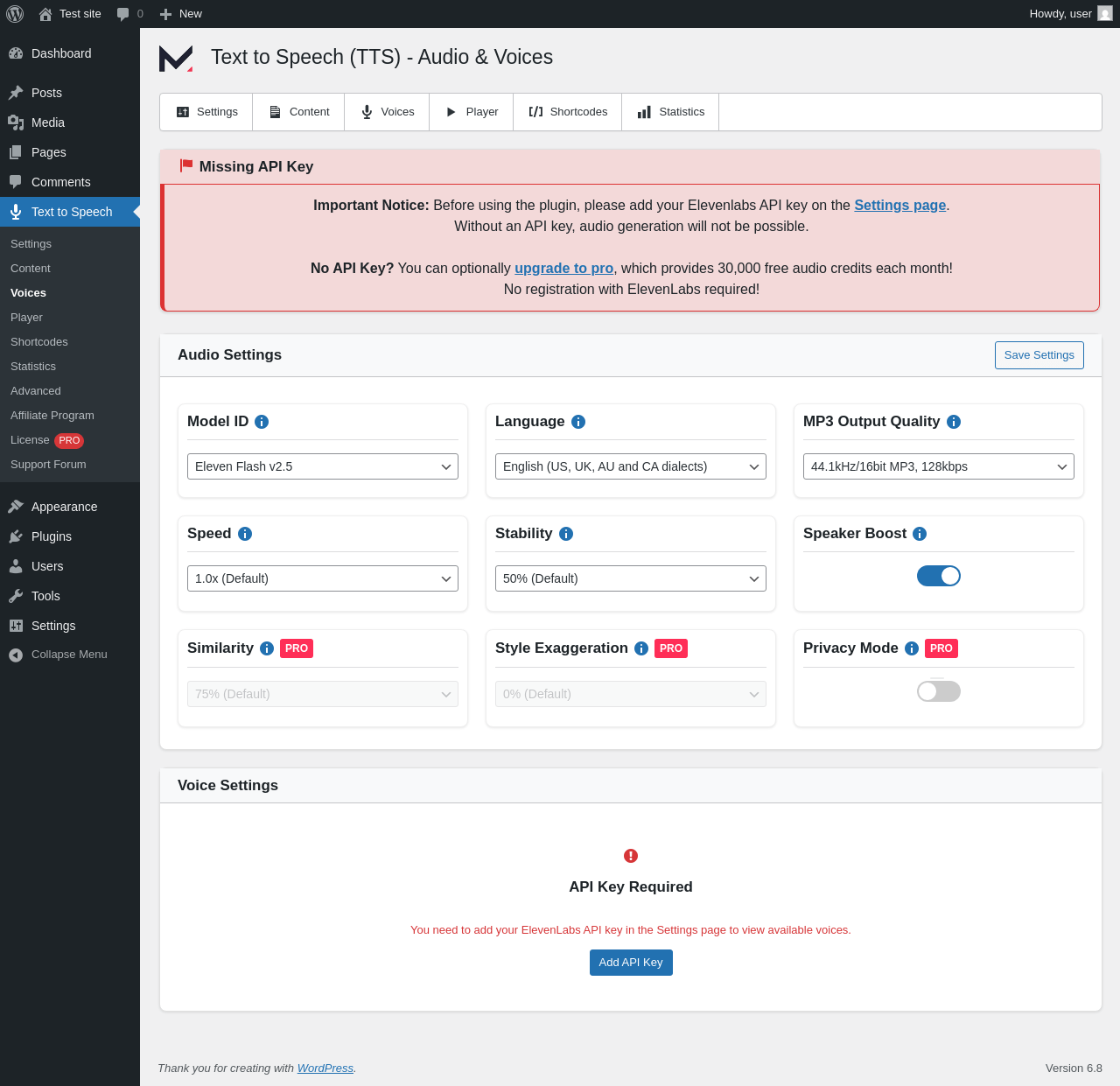Click the red flag icon in Missing API Key
1120x1086 pixels.
[x=186, y=165]
